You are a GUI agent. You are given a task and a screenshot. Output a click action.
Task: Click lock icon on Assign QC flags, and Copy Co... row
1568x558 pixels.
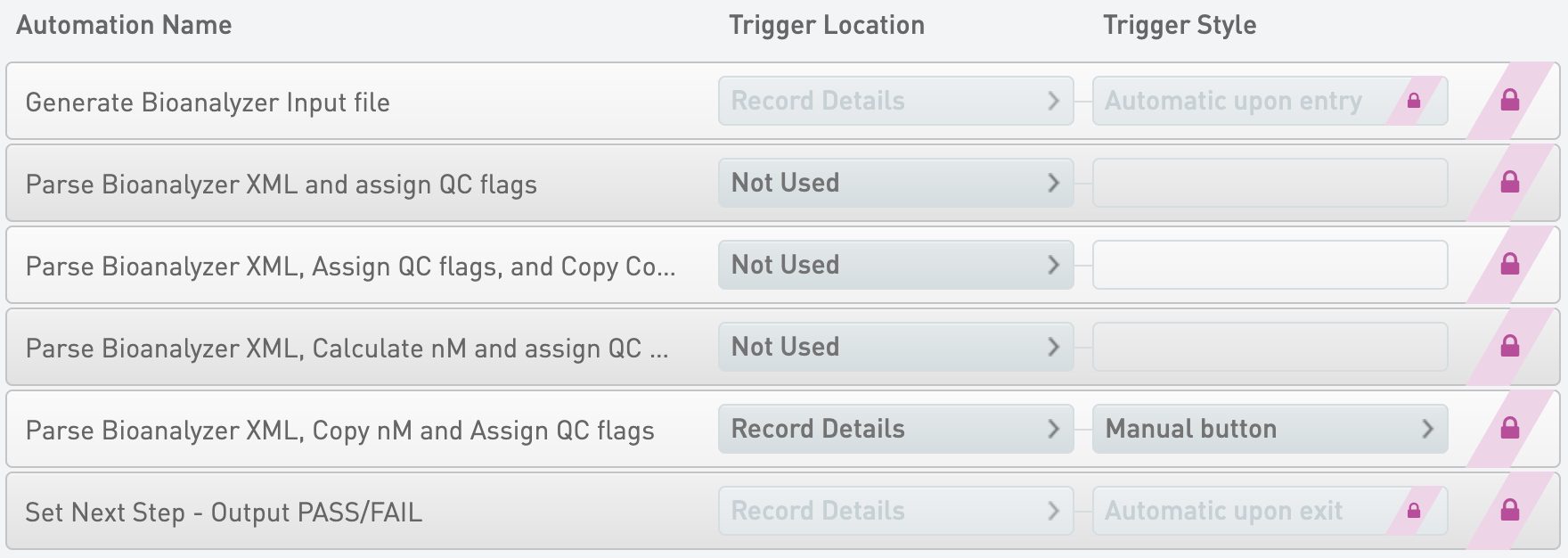1509,264
